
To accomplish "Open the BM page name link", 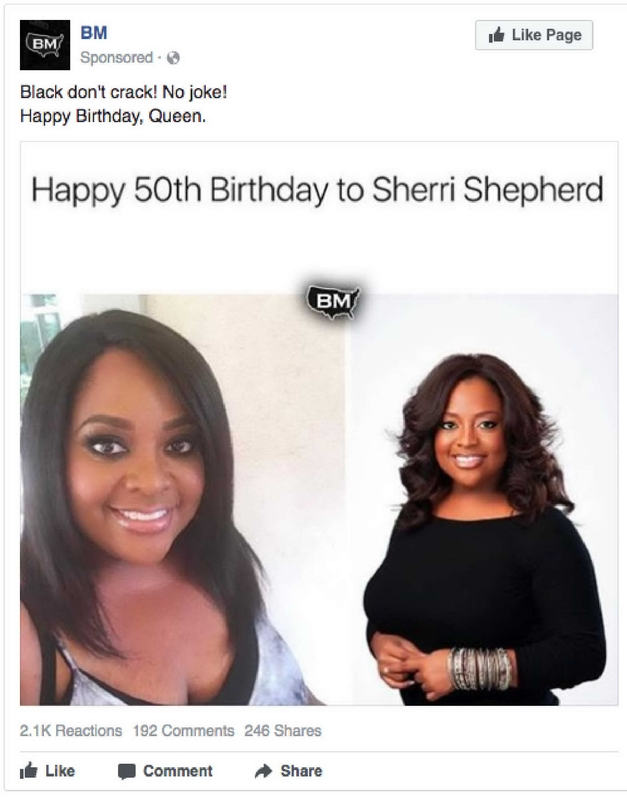I will (x=94, y=33).
